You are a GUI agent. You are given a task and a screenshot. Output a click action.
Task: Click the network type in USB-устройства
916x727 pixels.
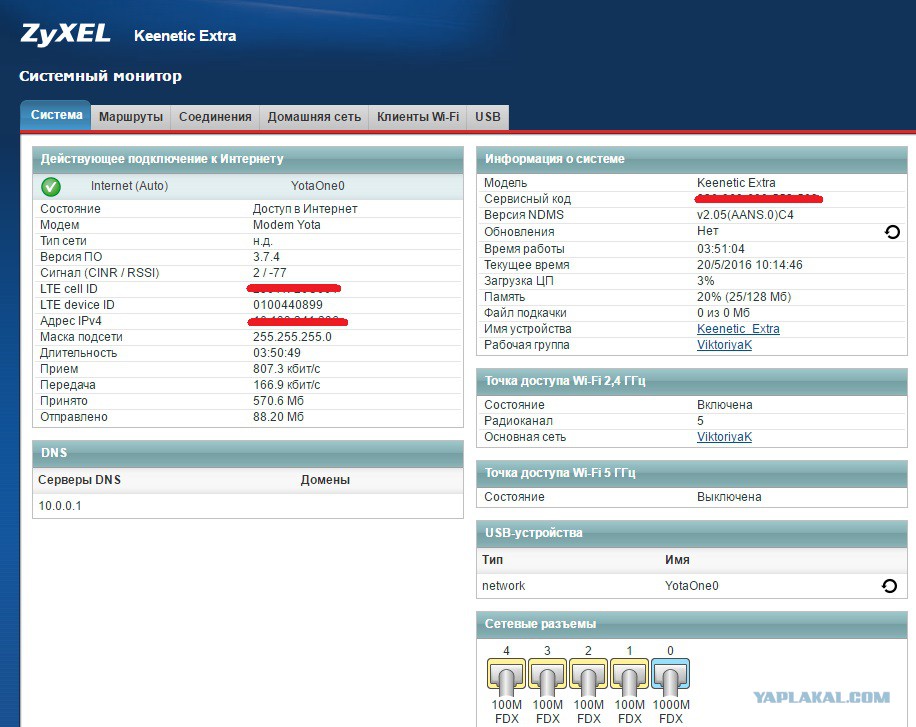click(x=503, y=586)
